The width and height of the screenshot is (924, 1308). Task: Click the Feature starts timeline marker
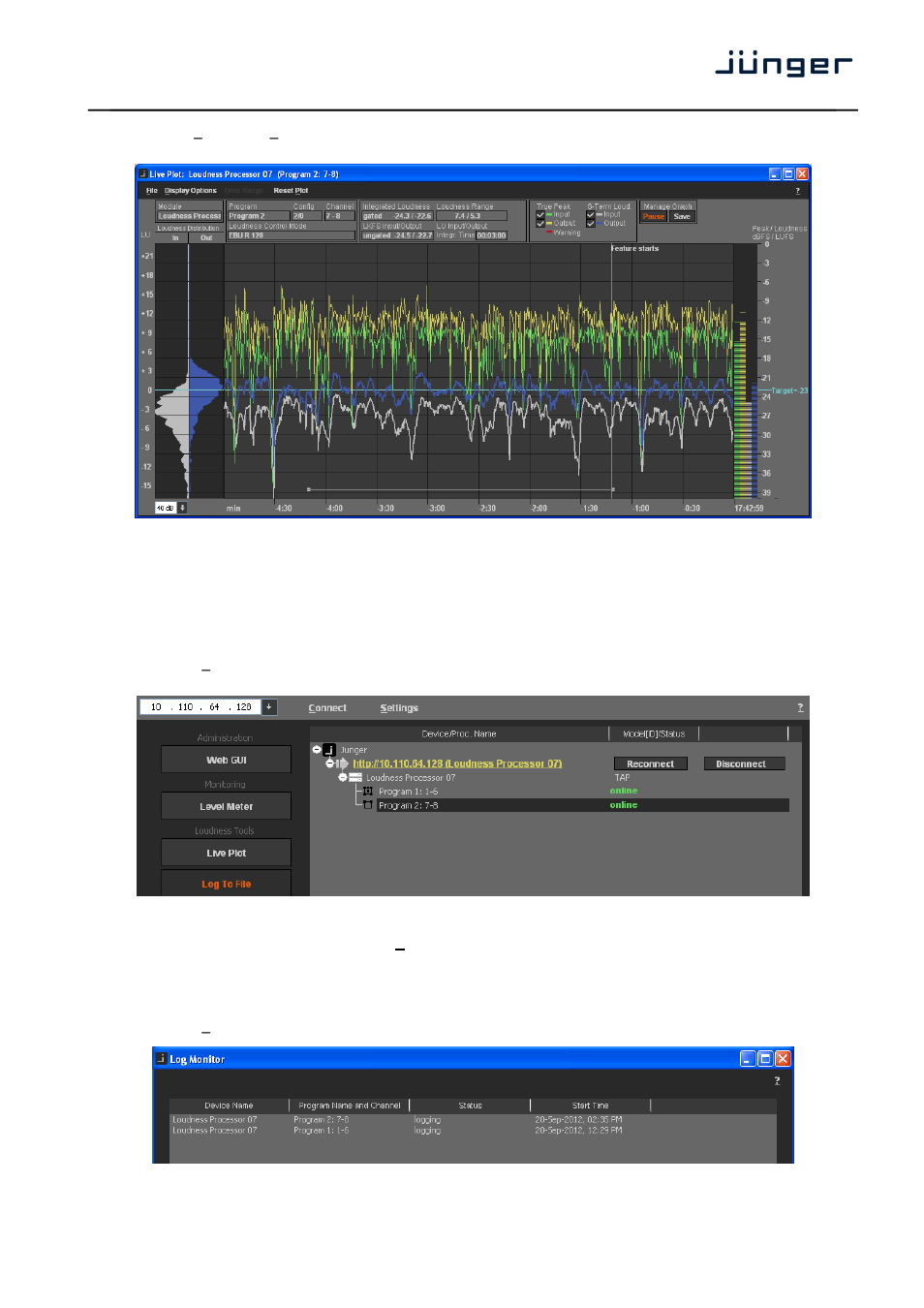coord(634,249)
